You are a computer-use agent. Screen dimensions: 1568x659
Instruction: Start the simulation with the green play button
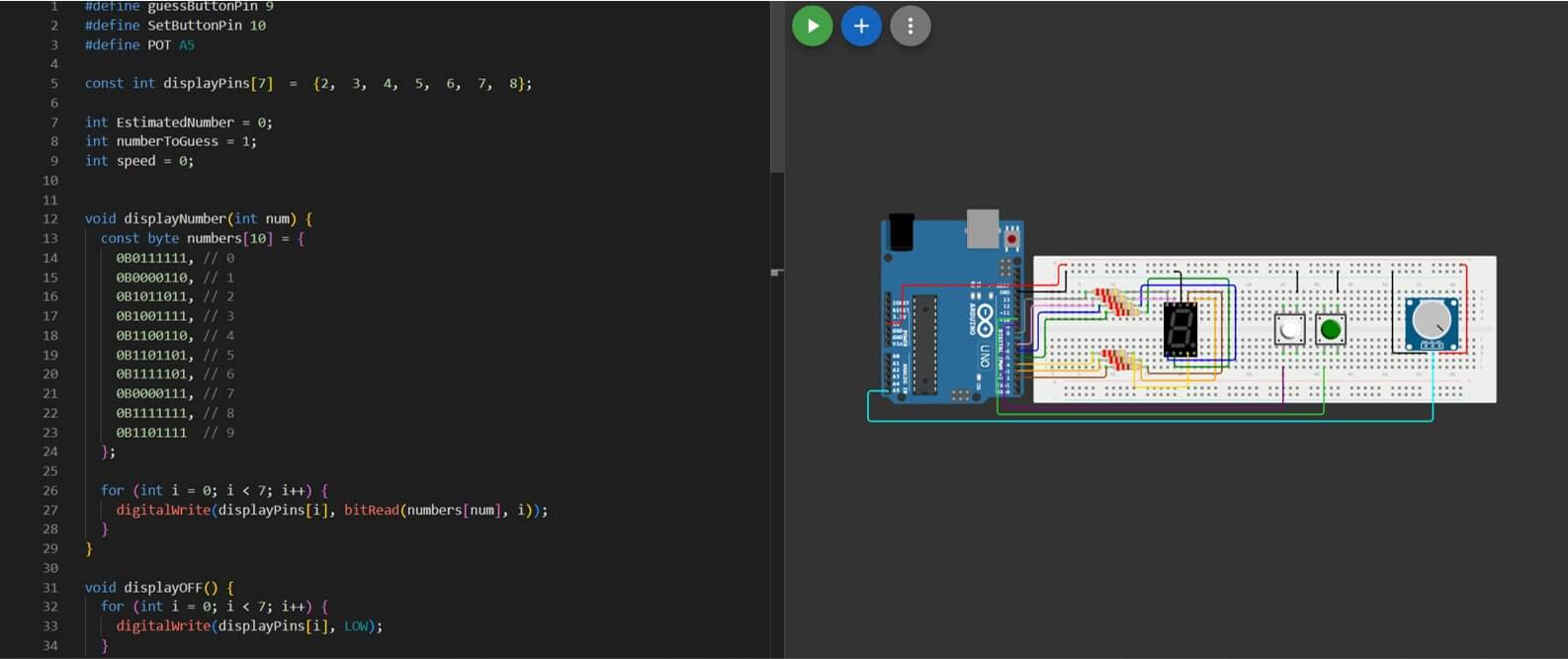[x=812, y=26]
